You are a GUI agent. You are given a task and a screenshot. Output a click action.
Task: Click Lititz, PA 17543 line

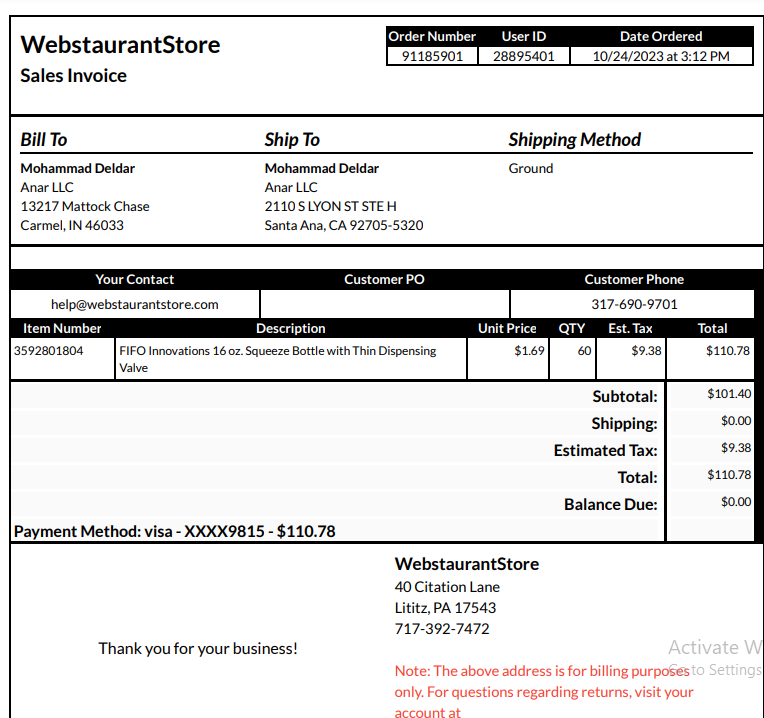(445, 608)
